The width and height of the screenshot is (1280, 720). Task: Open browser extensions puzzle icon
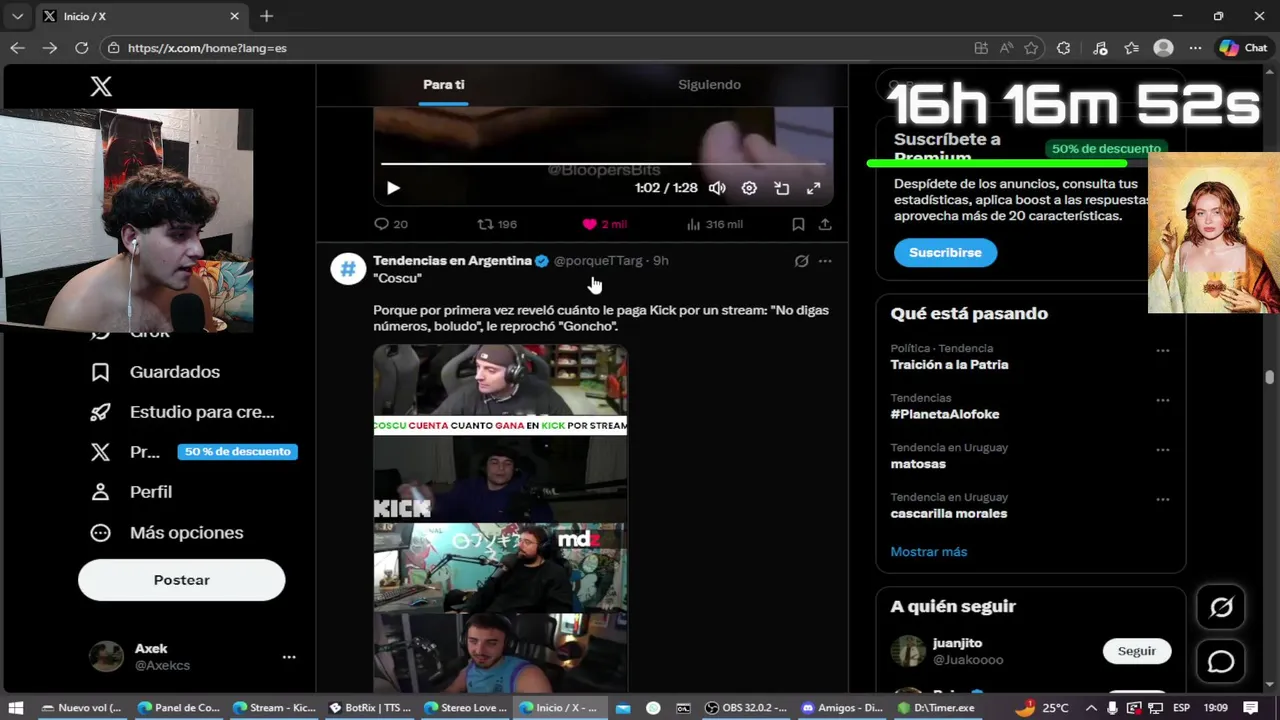[1063, 48]
